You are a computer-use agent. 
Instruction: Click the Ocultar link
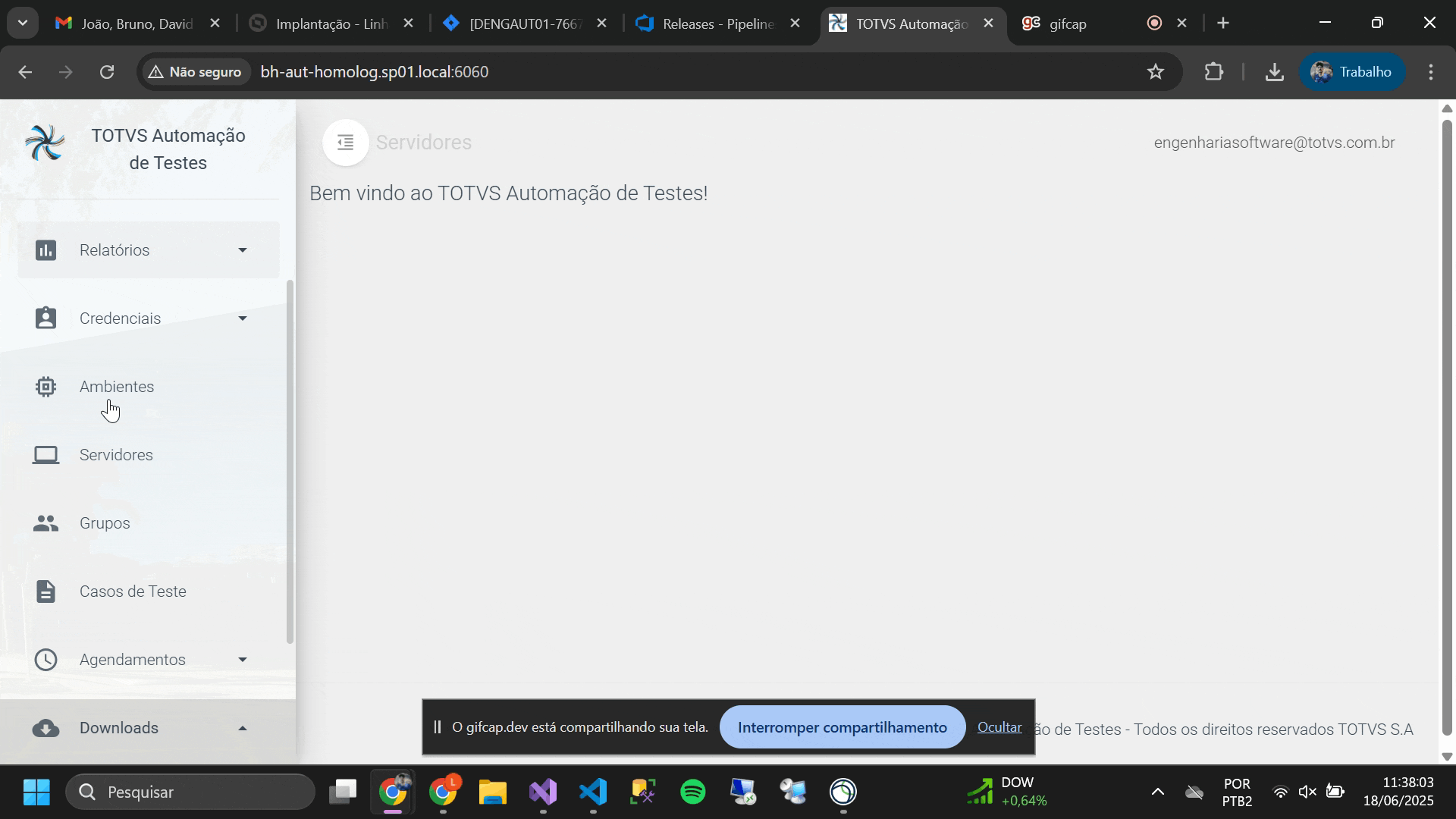click(x=999, y=727)
